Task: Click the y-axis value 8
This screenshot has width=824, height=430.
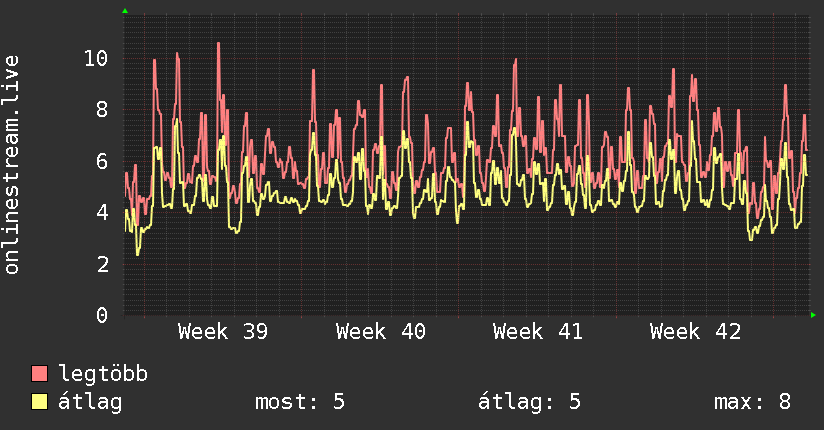Action: click(x=102, y=110)
